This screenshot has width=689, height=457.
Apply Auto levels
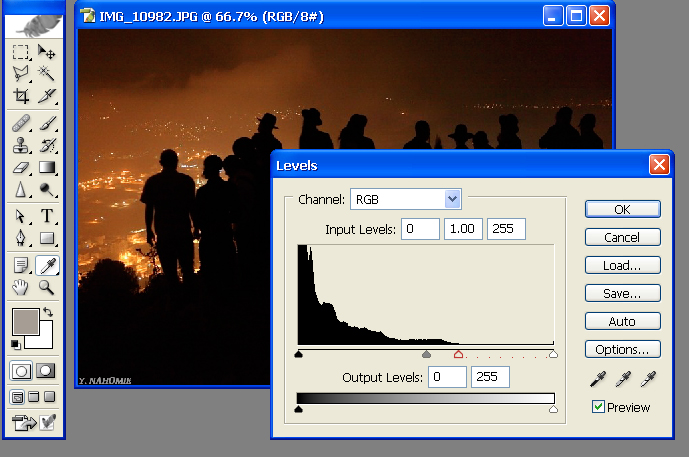622,321
